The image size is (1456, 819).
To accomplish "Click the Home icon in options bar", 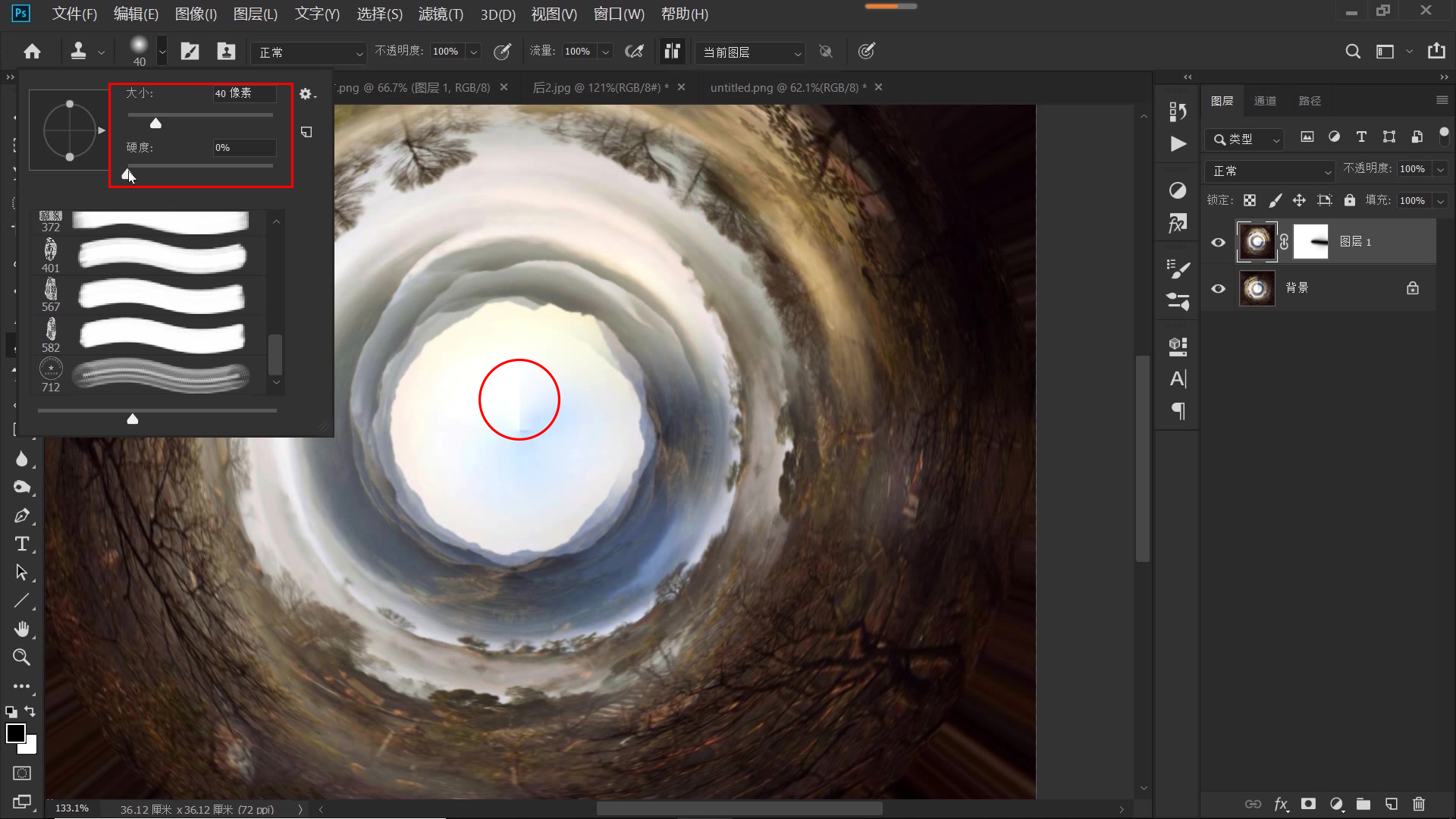I will tap(32, 52).
